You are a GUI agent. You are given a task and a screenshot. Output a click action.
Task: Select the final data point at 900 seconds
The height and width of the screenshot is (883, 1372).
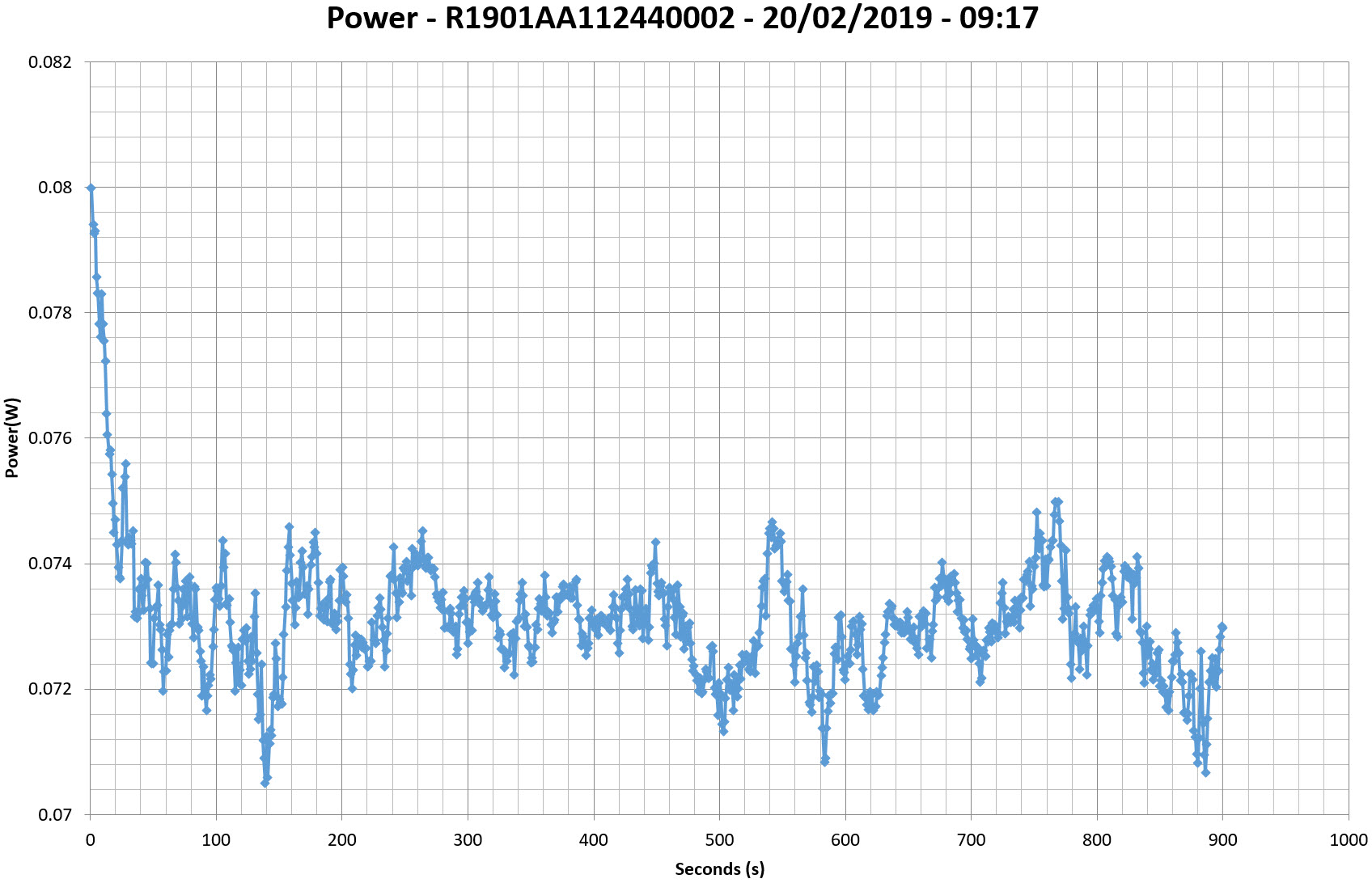point(1222,627)
